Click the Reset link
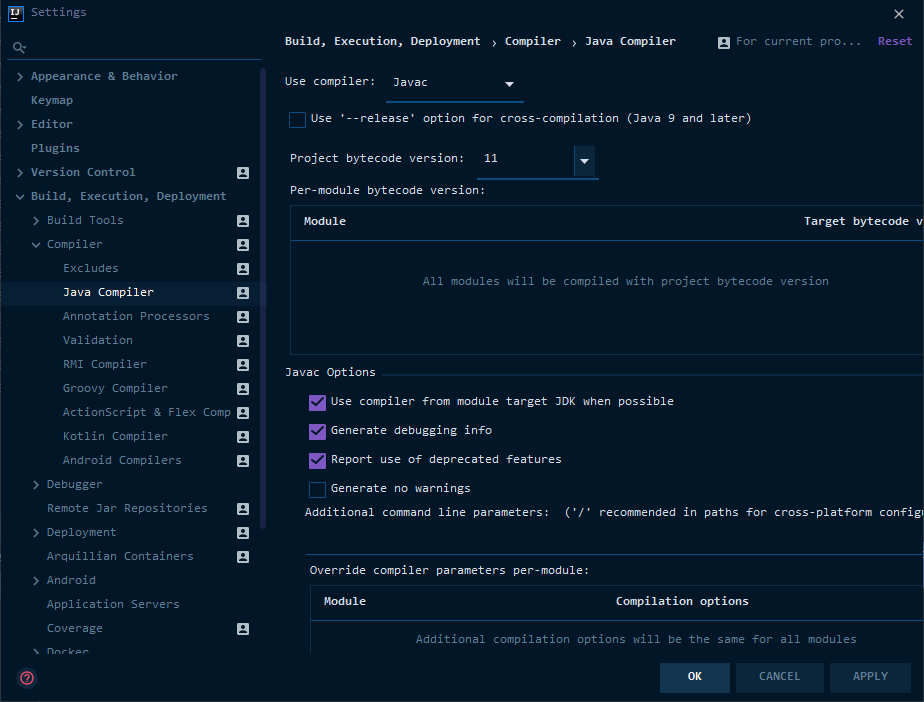 click(894, 42)
